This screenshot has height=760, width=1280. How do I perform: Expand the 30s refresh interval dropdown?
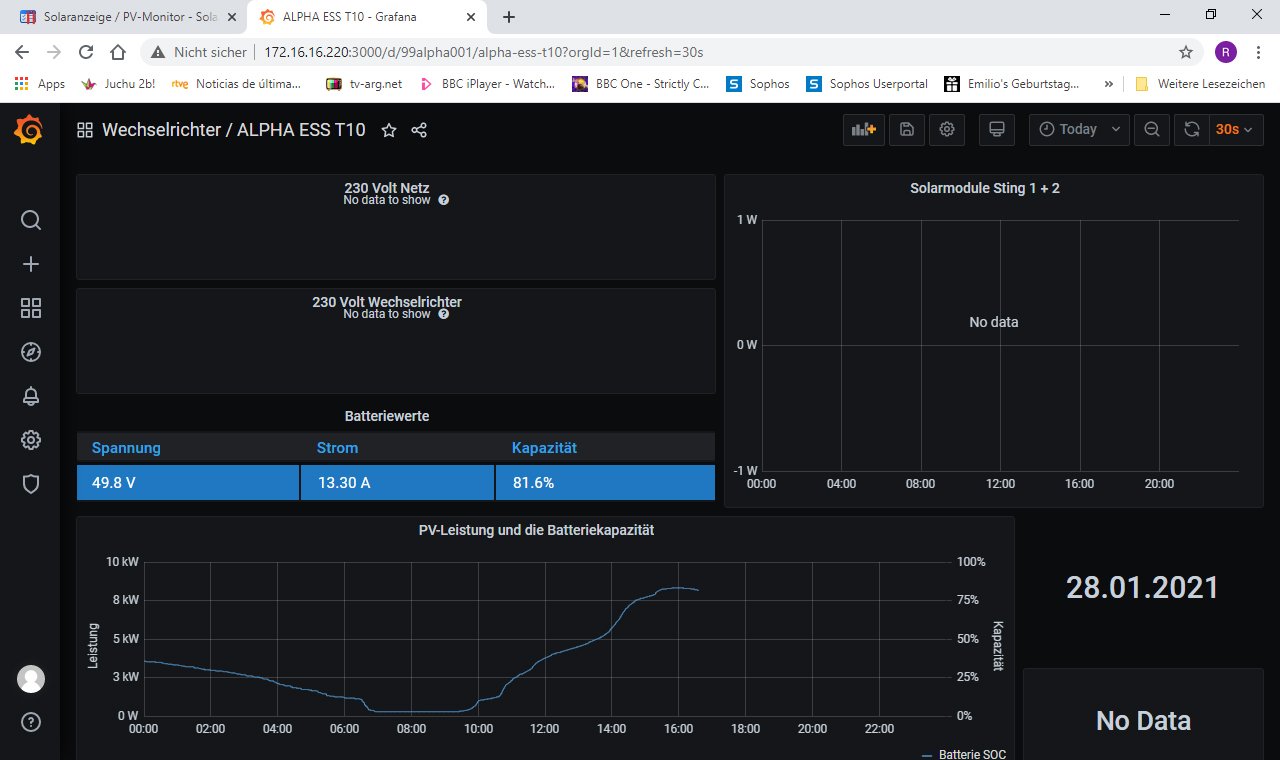[x=1233, y=129]
